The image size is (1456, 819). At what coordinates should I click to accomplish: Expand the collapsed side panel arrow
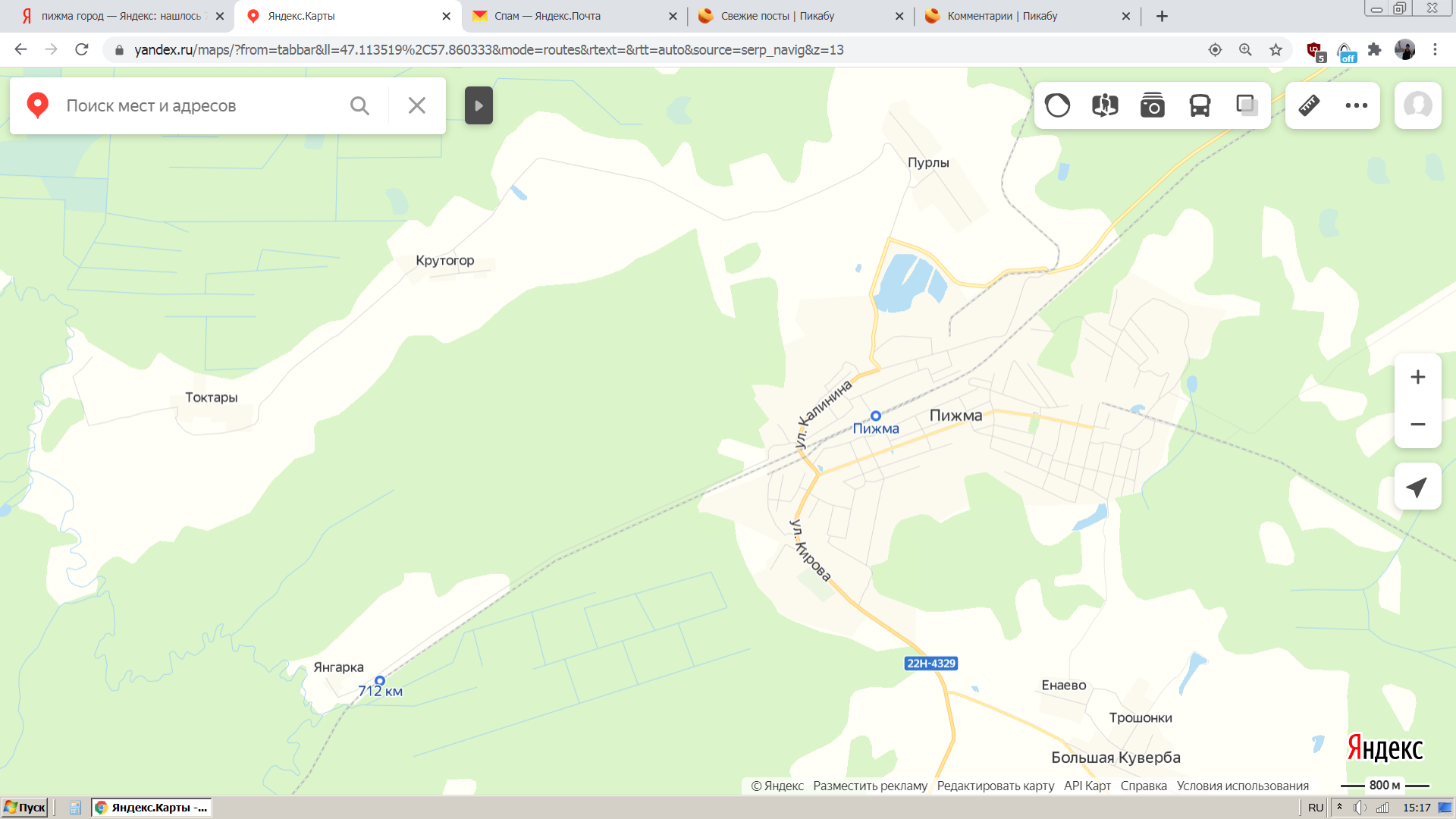pos(479,105)
